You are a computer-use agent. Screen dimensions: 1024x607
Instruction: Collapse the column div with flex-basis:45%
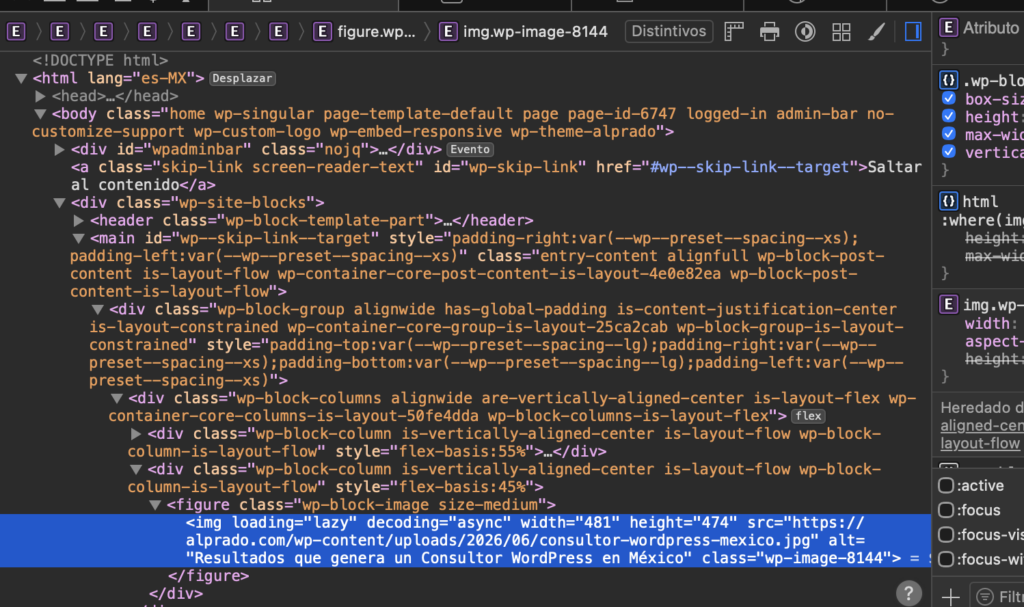[x=136, y=470]
